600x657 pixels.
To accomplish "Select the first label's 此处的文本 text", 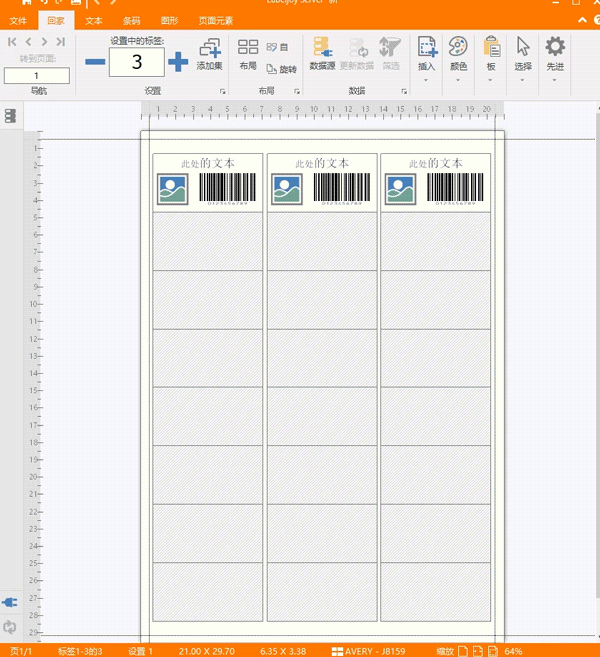I will coord(208,163).
